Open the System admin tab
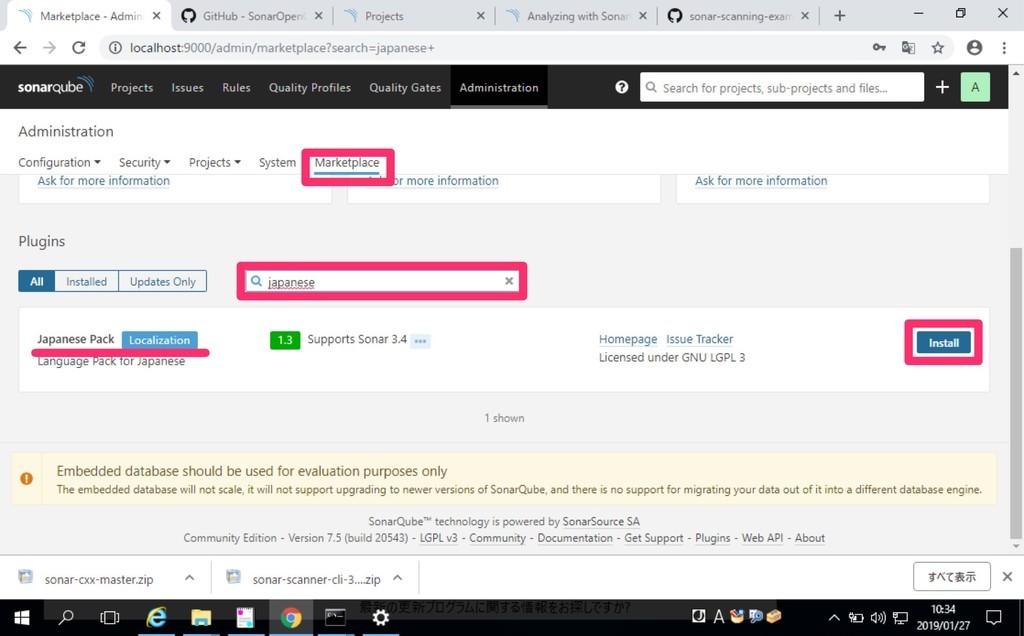1024x636 pixels. [277, 163]
